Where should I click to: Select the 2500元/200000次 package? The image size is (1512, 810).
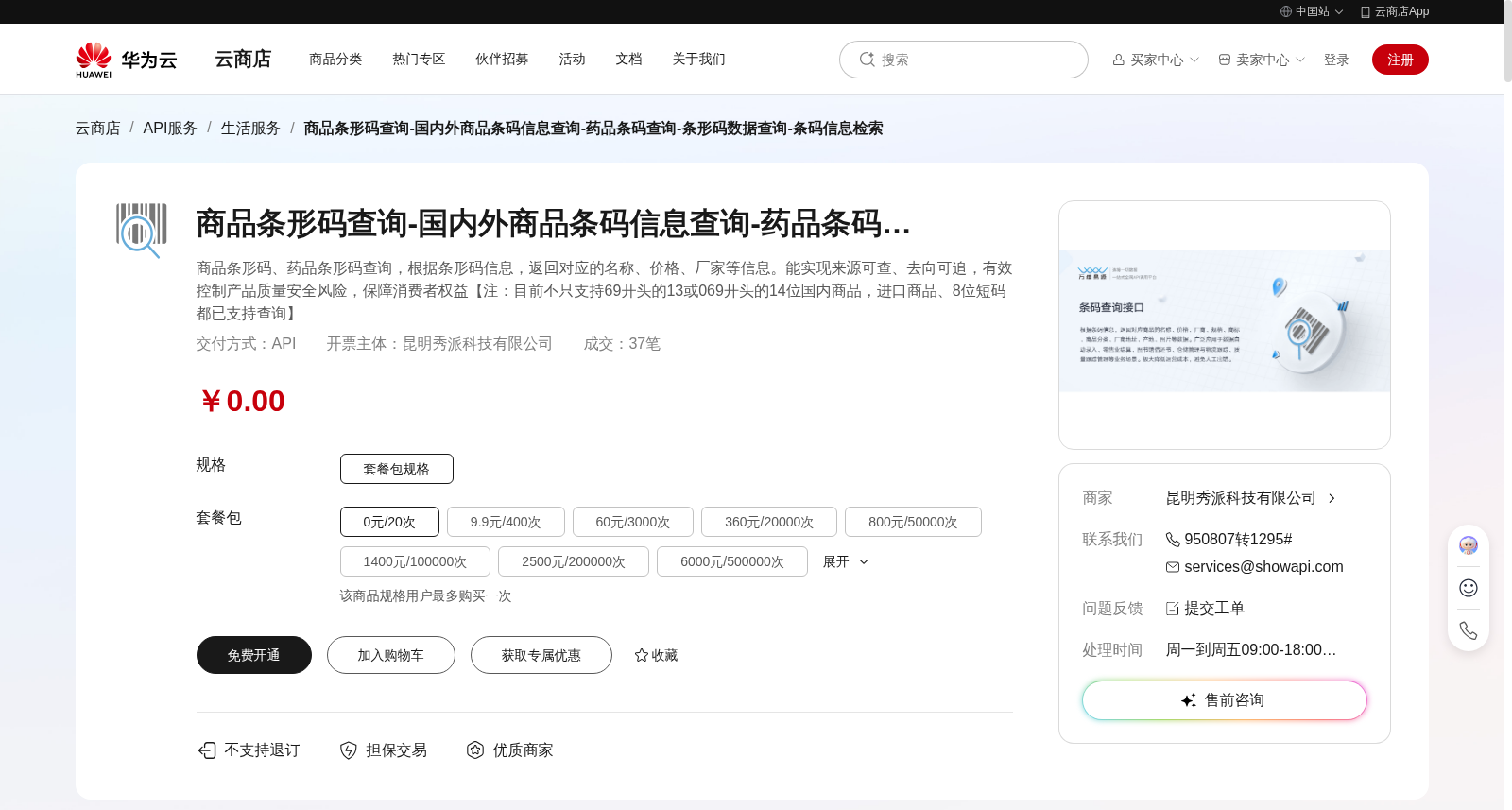[574, 561]
